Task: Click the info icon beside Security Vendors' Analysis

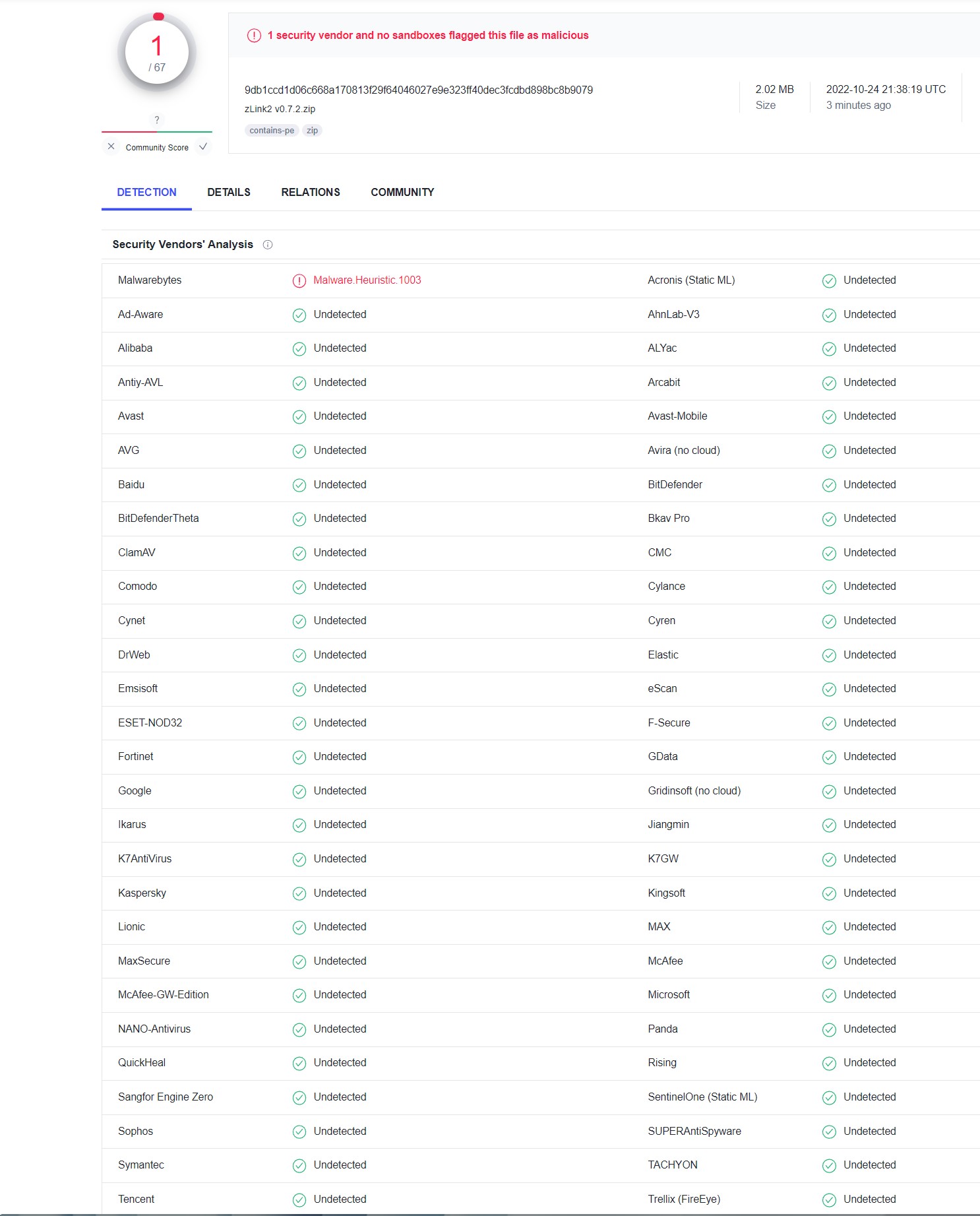Action: pyautogui.click(x=268, y=245)
